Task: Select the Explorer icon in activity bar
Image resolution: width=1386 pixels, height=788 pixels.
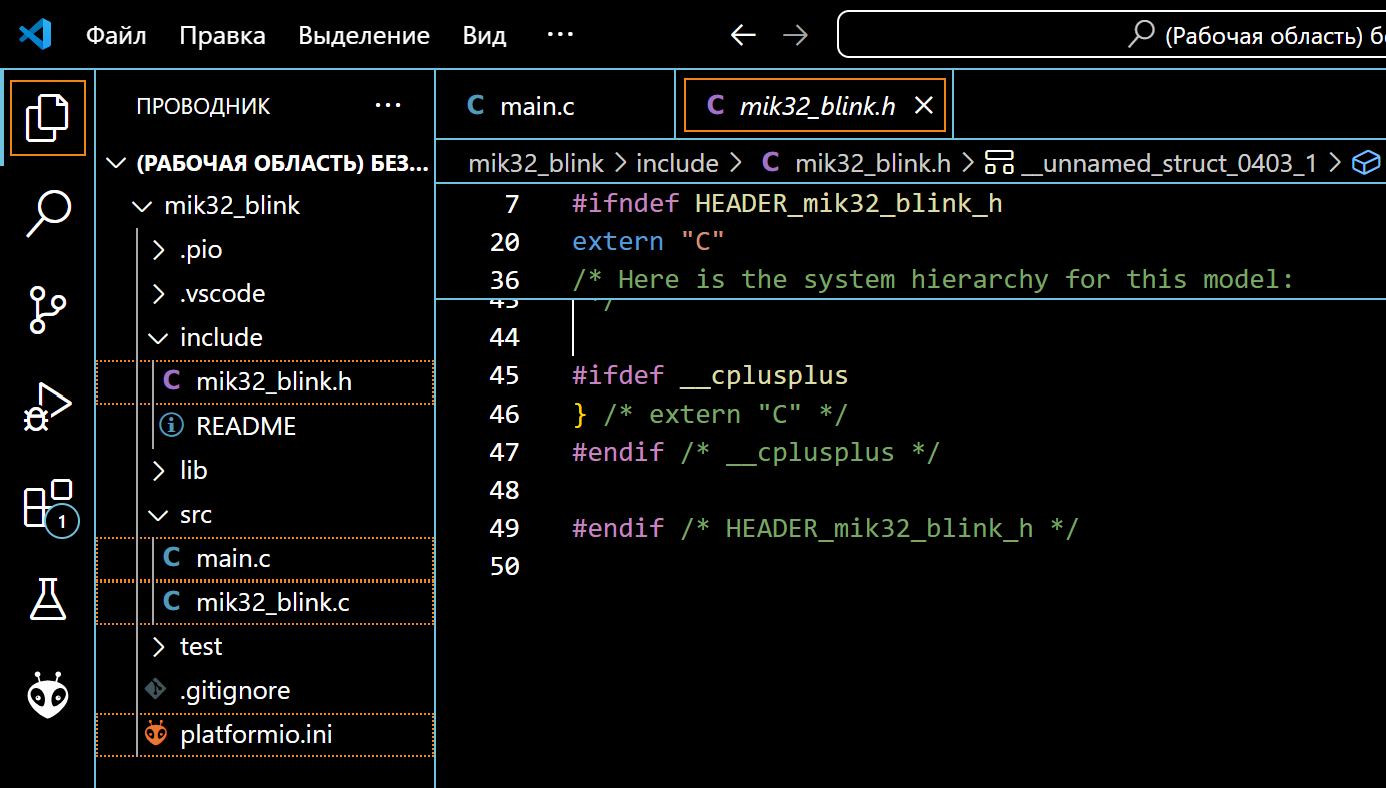Action: pos(46,117)
